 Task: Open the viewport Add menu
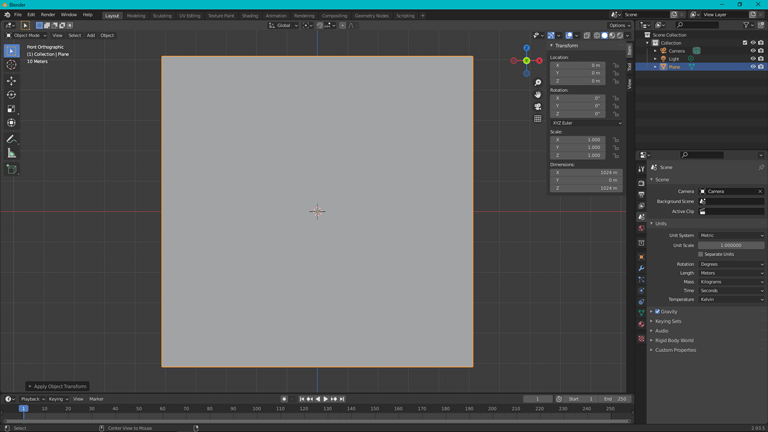point(91,35)
